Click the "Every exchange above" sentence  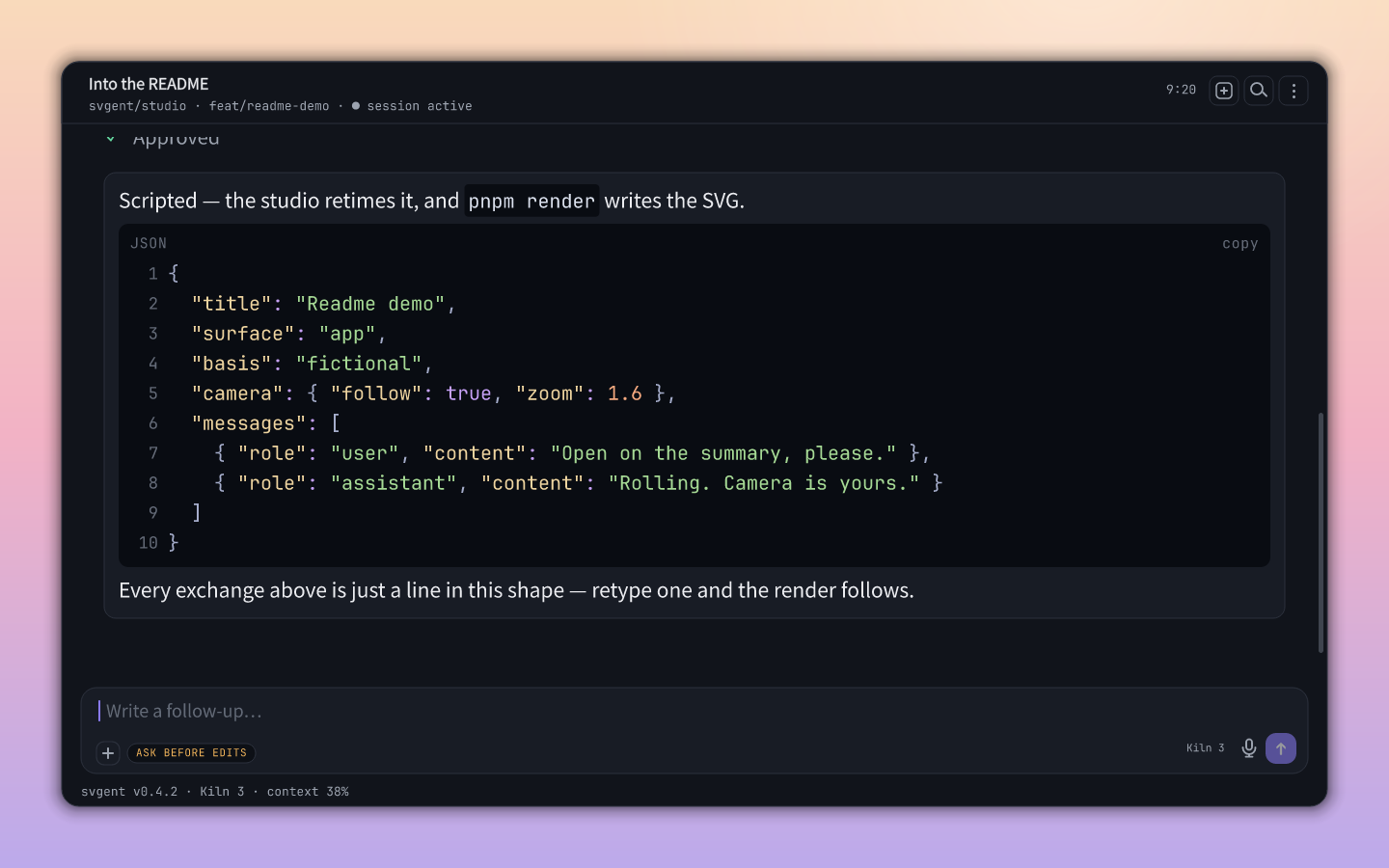pyautogui.click(x=516, y=590)
